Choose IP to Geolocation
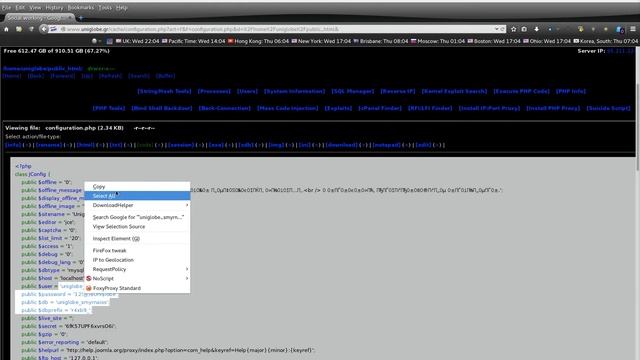This screenshot has height=360, width=640. click(x=137, y=260)
